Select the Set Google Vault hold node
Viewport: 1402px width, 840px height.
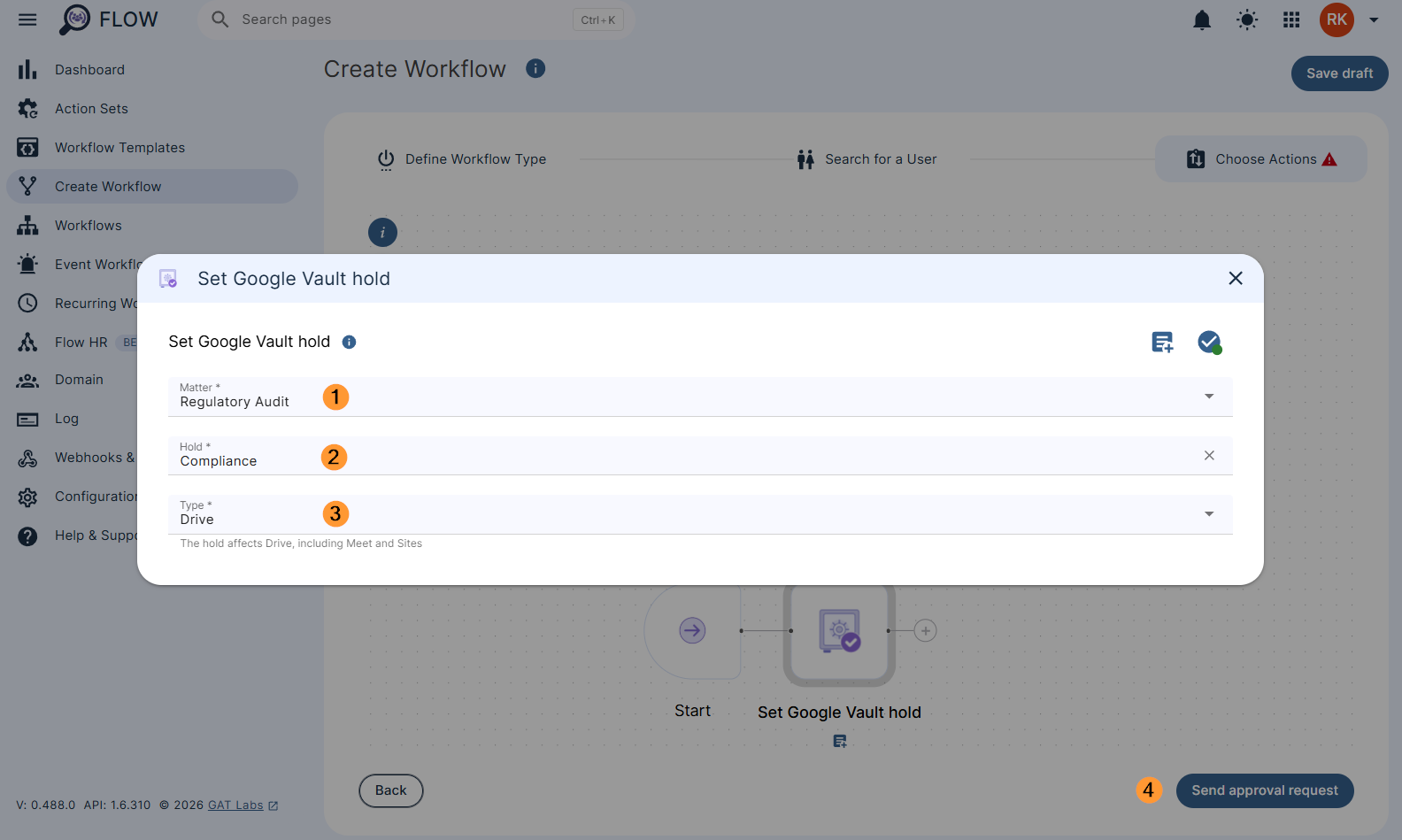[839, 632]
